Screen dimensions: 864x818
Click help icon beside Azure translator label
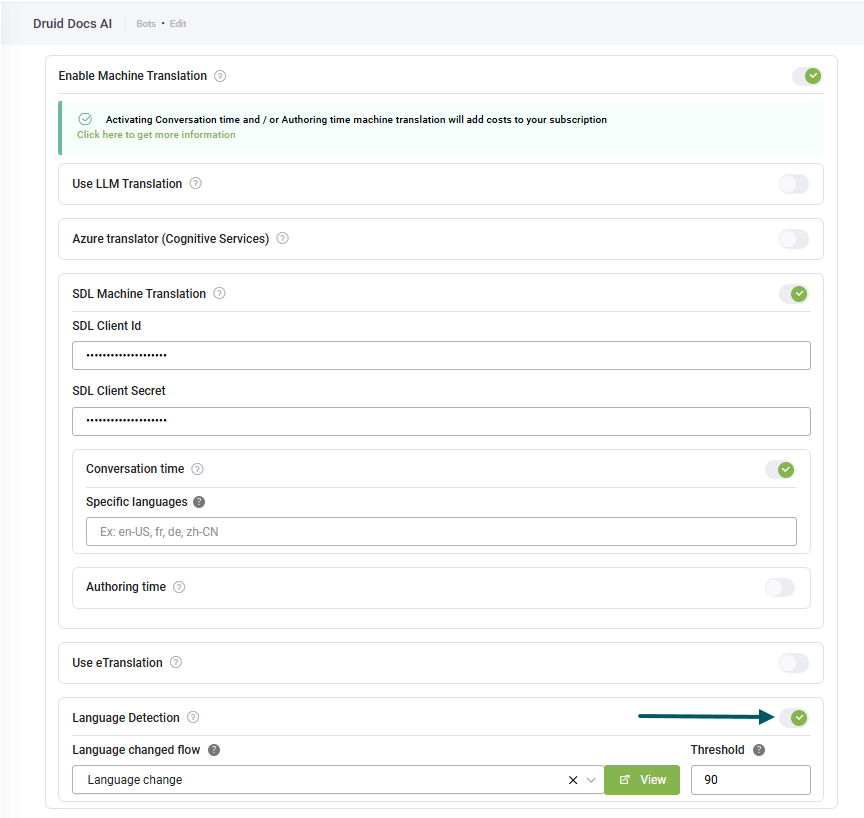[x=283, y=239]
